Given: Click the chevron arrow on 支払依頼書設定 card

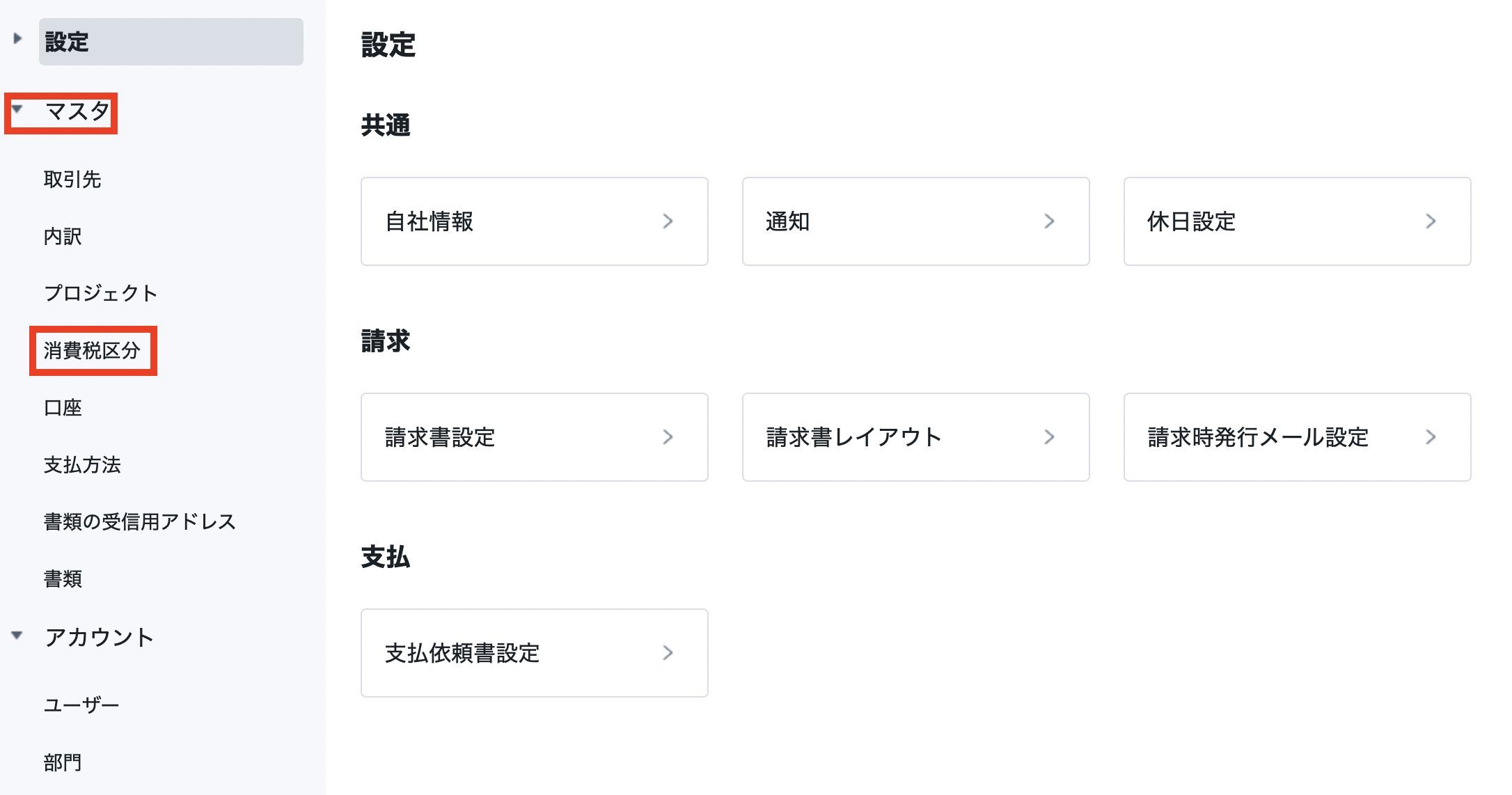Looking at the screenshot, I should point(668,653).
